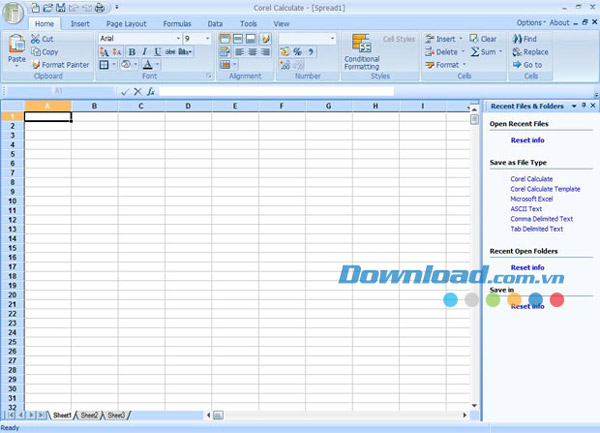Choose Microsoft Excel file type link

[530, 199]
